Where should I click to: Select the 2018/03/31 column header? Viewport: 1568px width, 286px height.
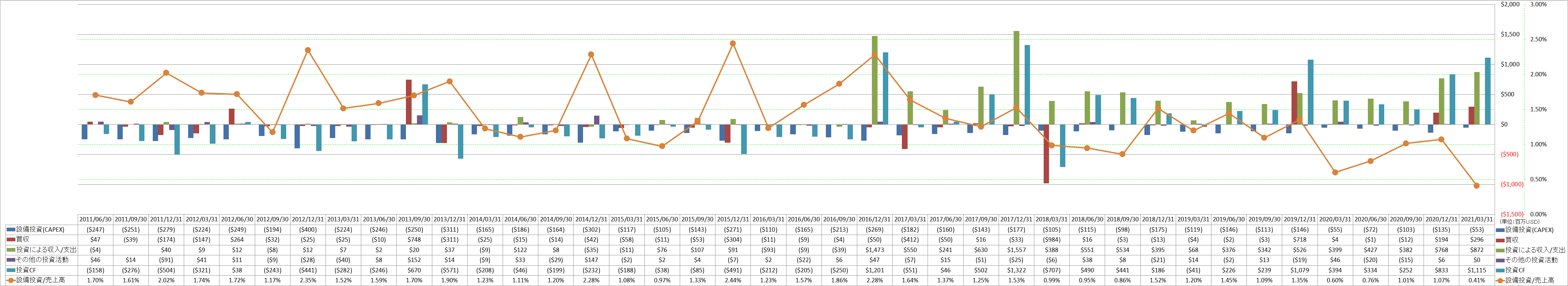coord(1052,220)
